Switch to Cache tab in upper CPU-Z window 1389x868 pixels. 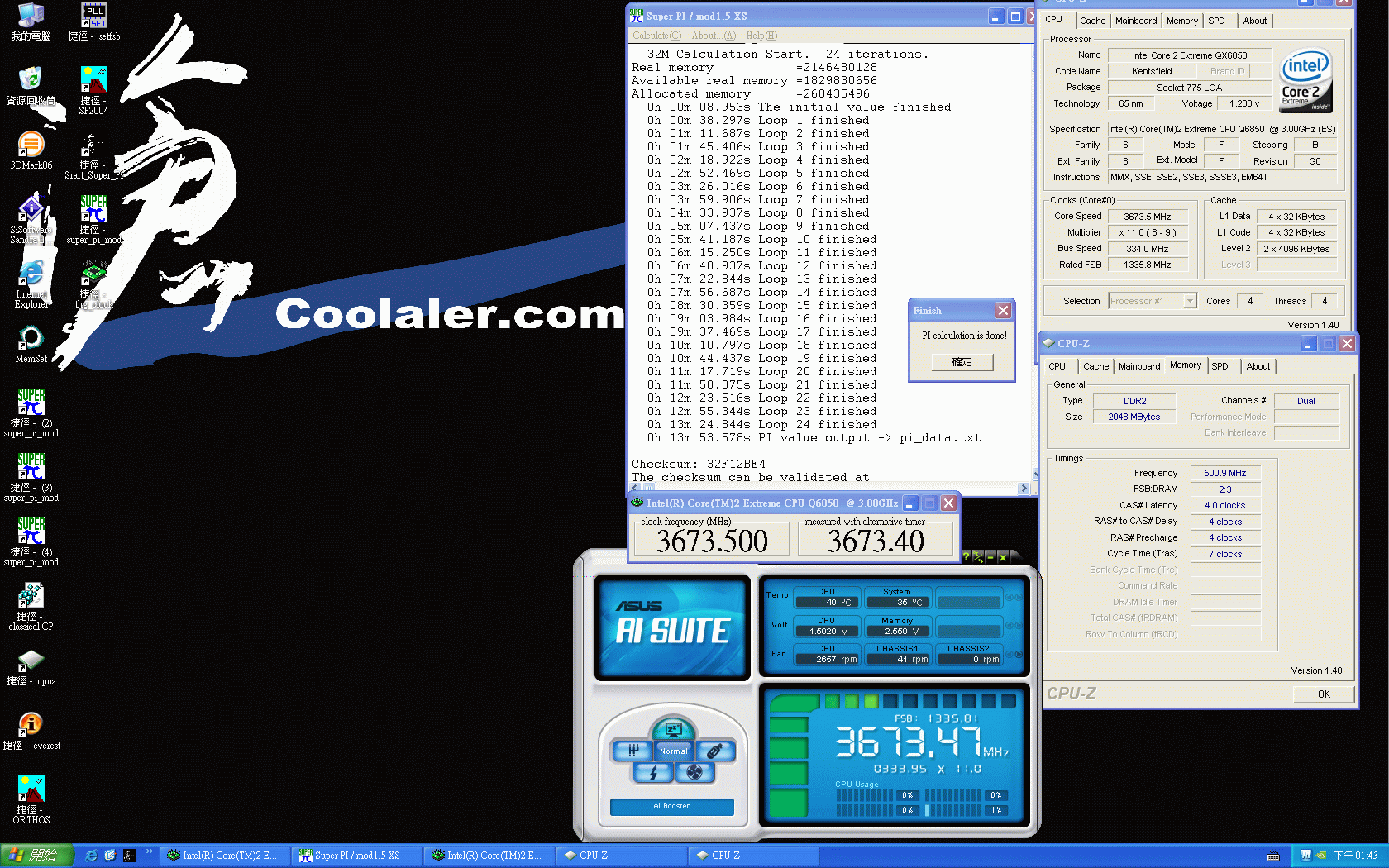[x=1092, y=21]
